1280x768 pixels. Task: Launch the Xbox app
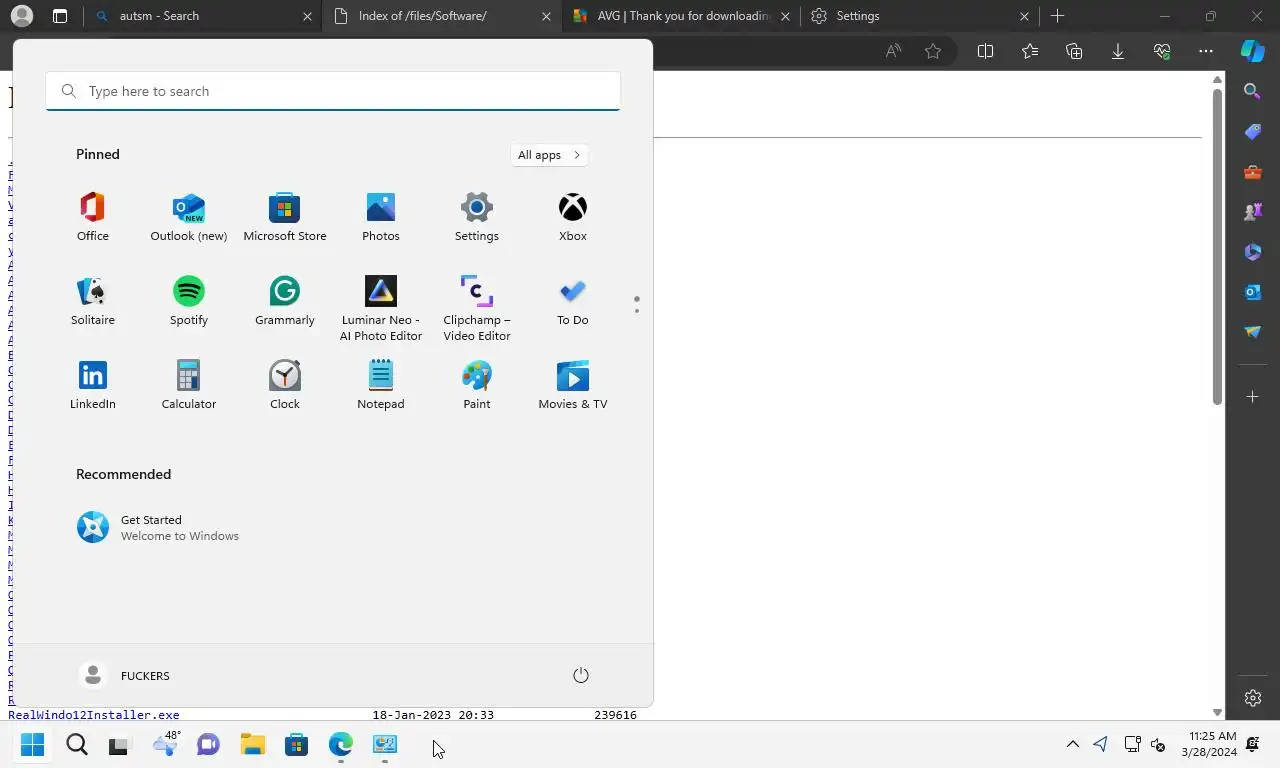click(573, 217)
